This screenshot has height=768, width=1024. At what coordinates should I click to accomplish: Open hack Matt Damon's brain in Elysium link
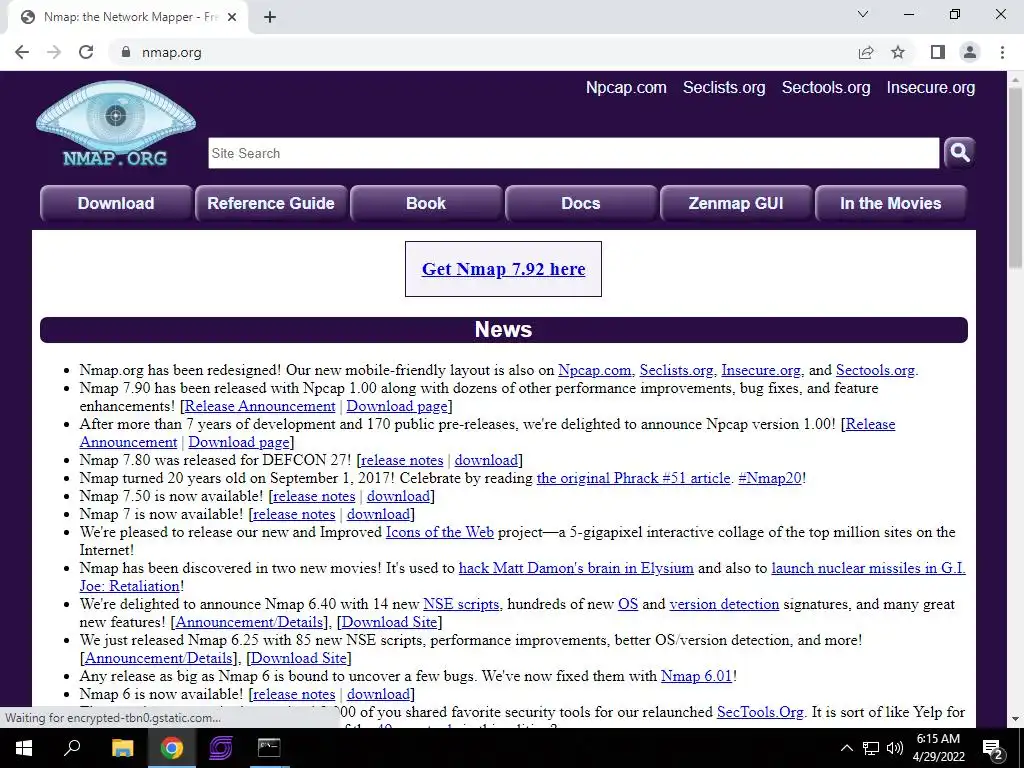(576, 568)
